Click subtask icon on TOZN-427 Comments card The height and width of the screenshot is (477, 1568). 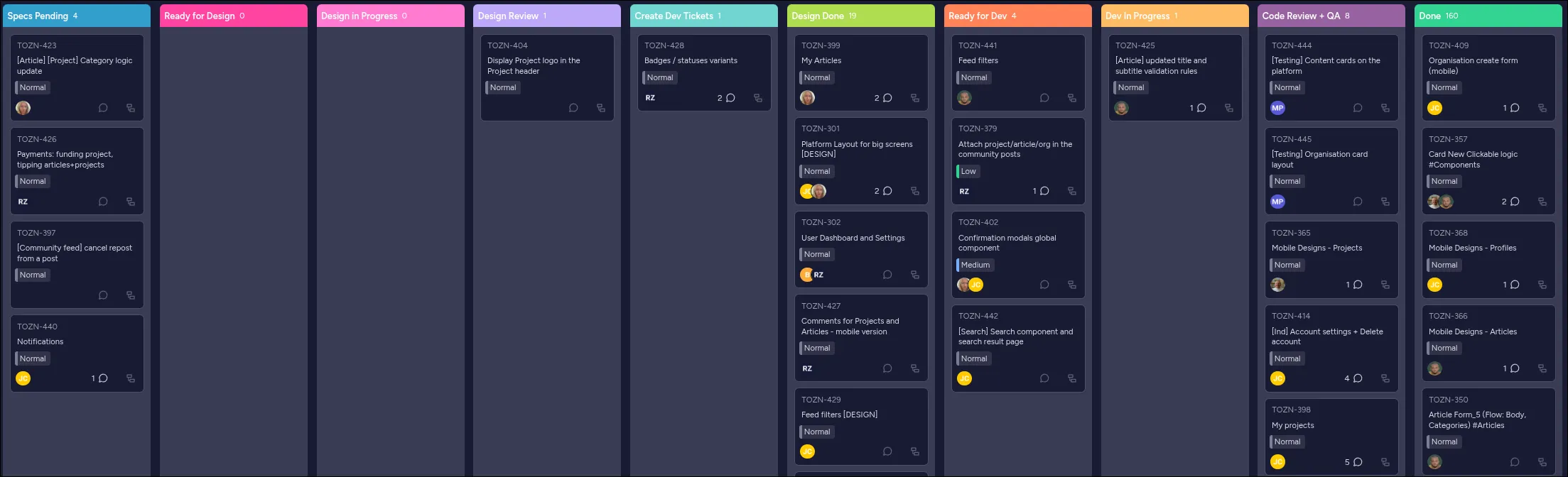click(x=915, y=368)
